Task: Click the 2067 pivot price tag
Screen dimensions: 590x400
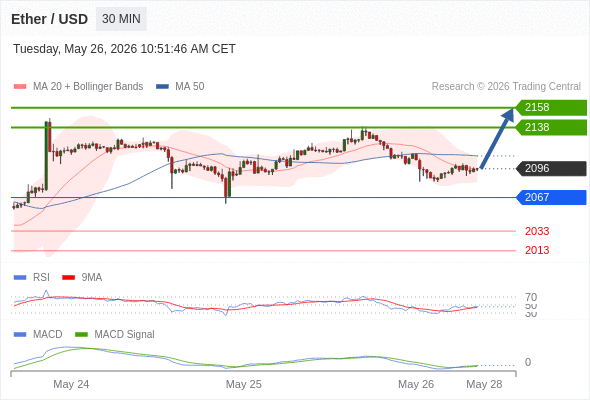Action: (x=551, y=197)
